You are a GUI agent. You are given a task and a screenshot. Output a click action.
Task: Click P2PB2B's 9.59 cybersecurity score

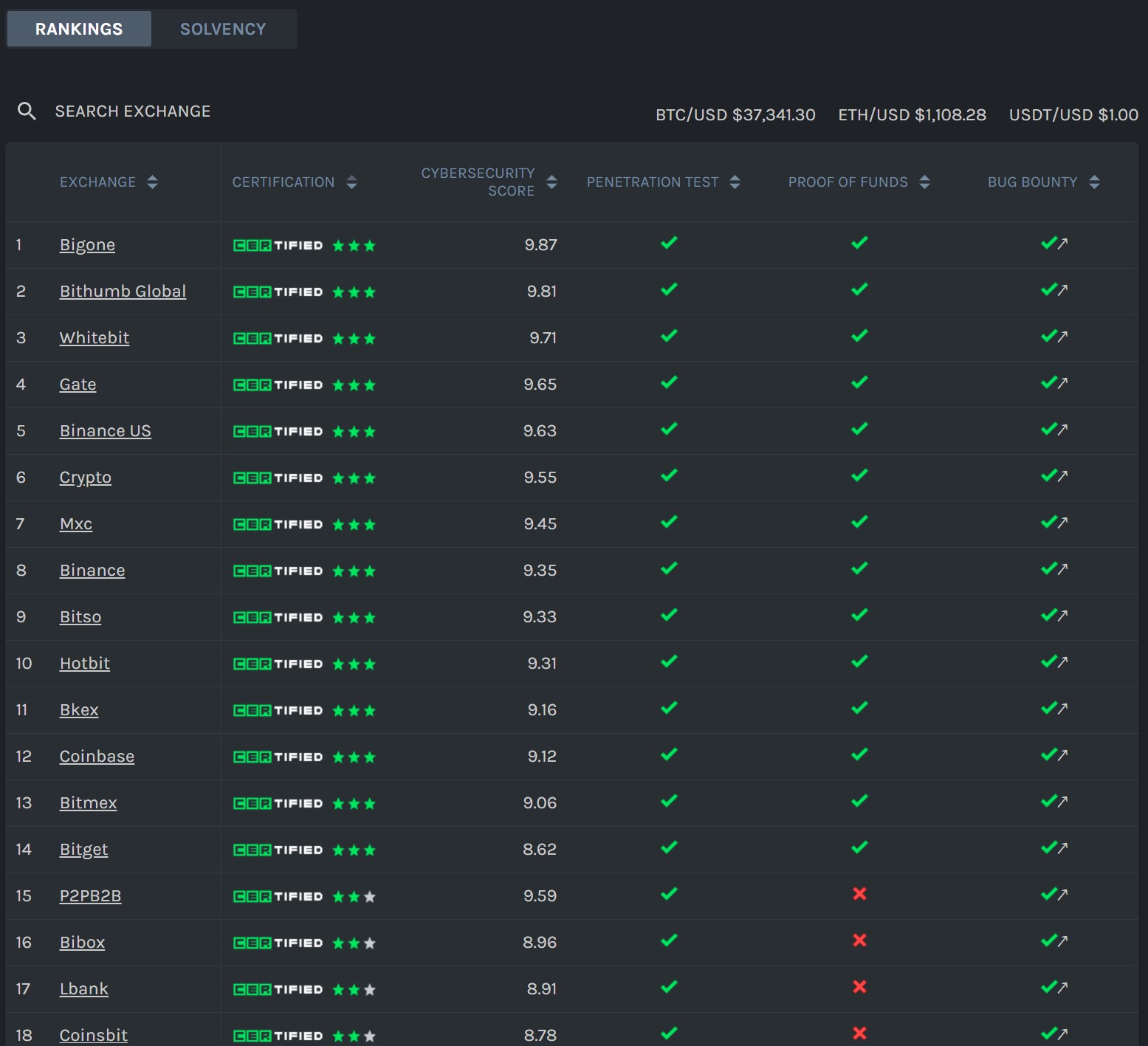(540, 896)
